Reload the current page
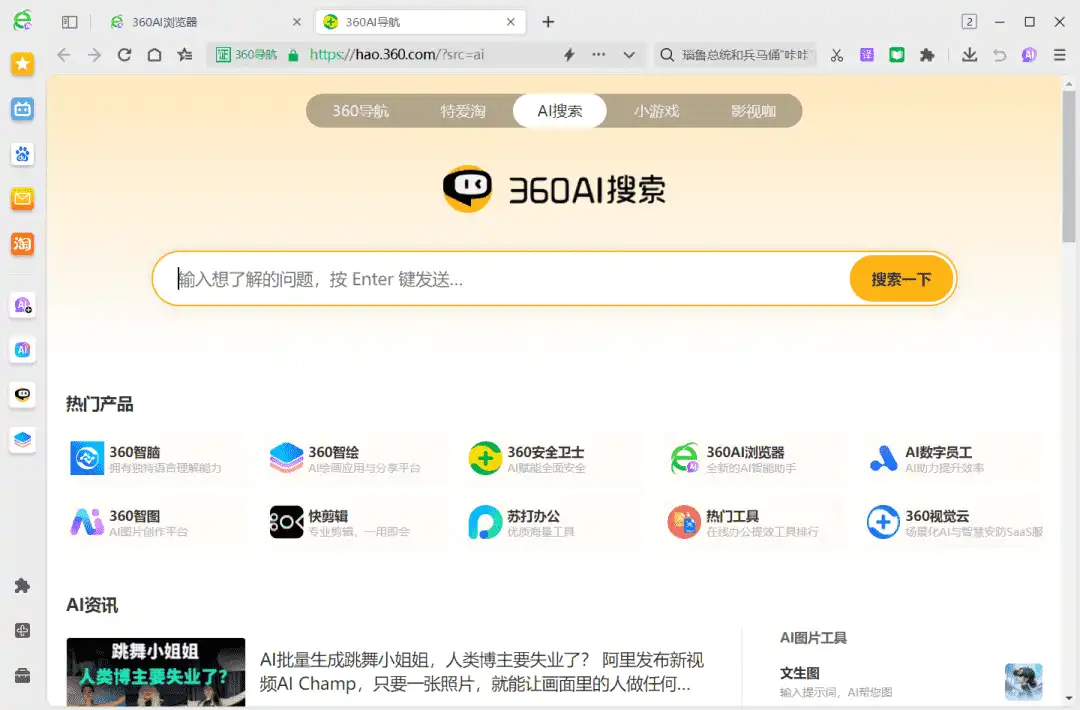Viewport: 1080px width, 710px height. coord(125,55)
